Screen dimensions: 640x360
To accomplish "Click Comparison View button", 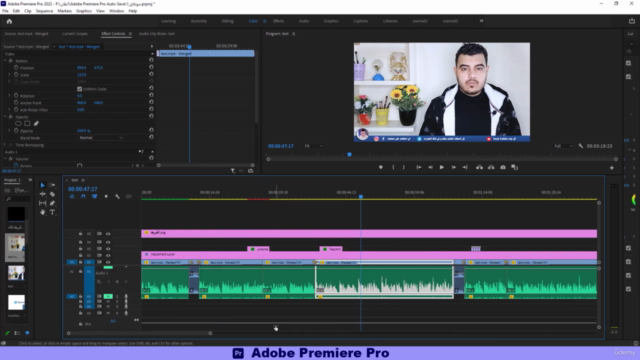I will pos(515,167).
